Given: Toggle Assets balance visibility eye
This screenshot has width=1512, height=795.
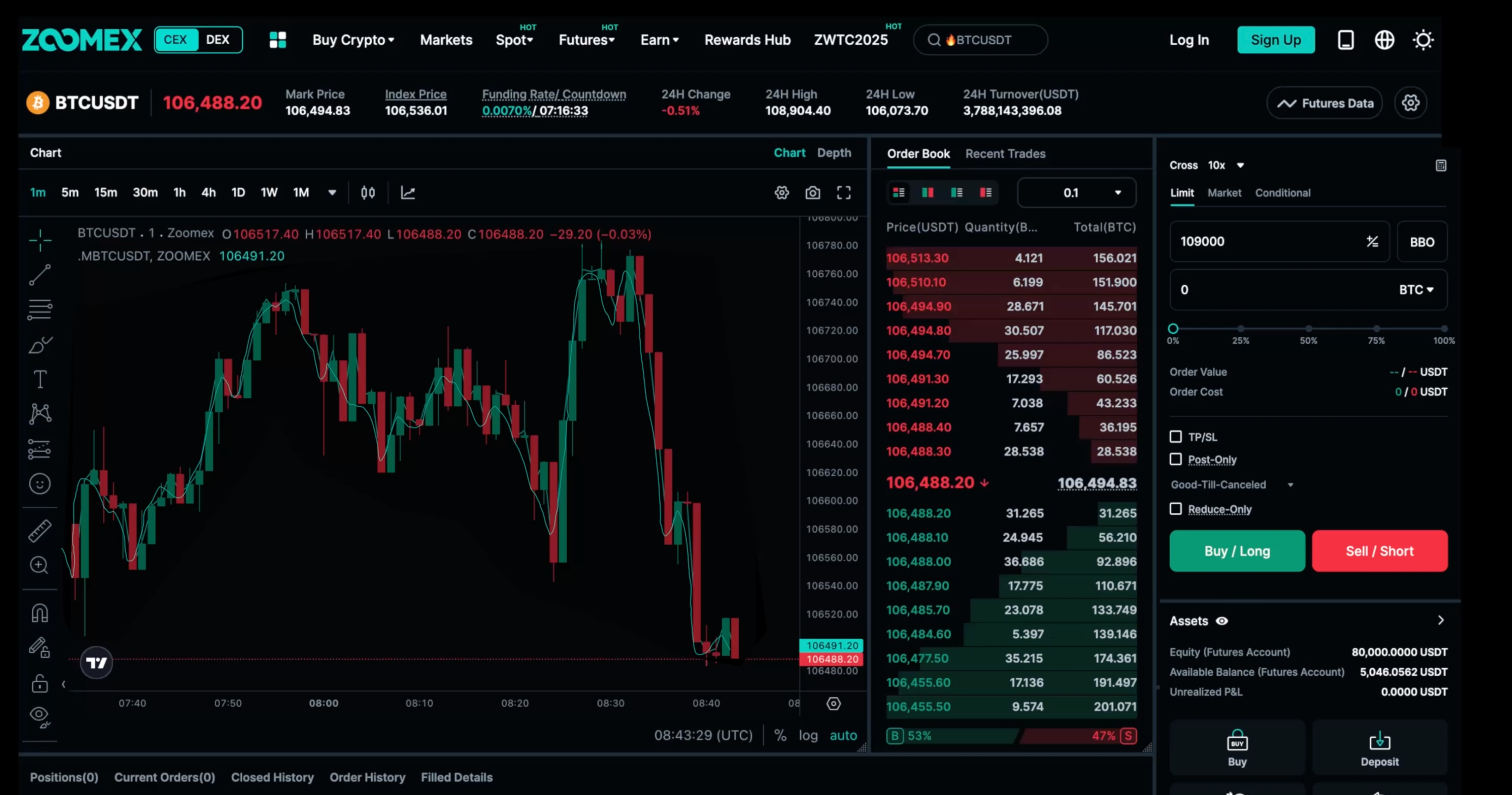Looking at the screenshot, I should [x=1222, y=621].
